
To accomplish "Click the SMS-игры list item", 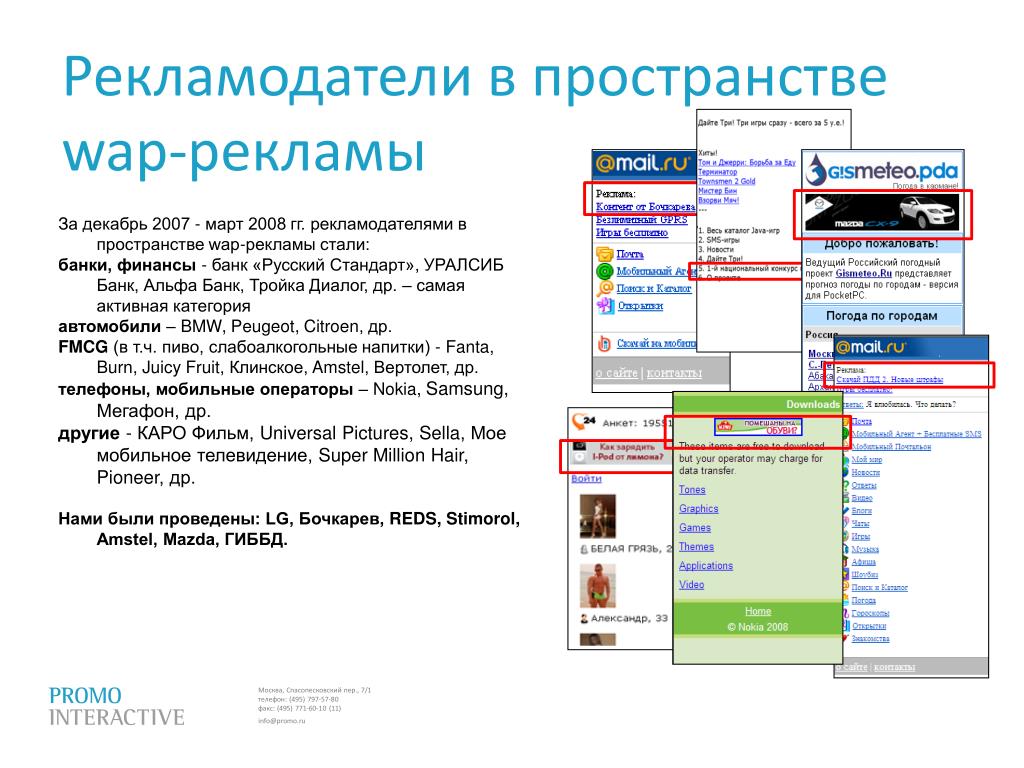I will point(719,240).
